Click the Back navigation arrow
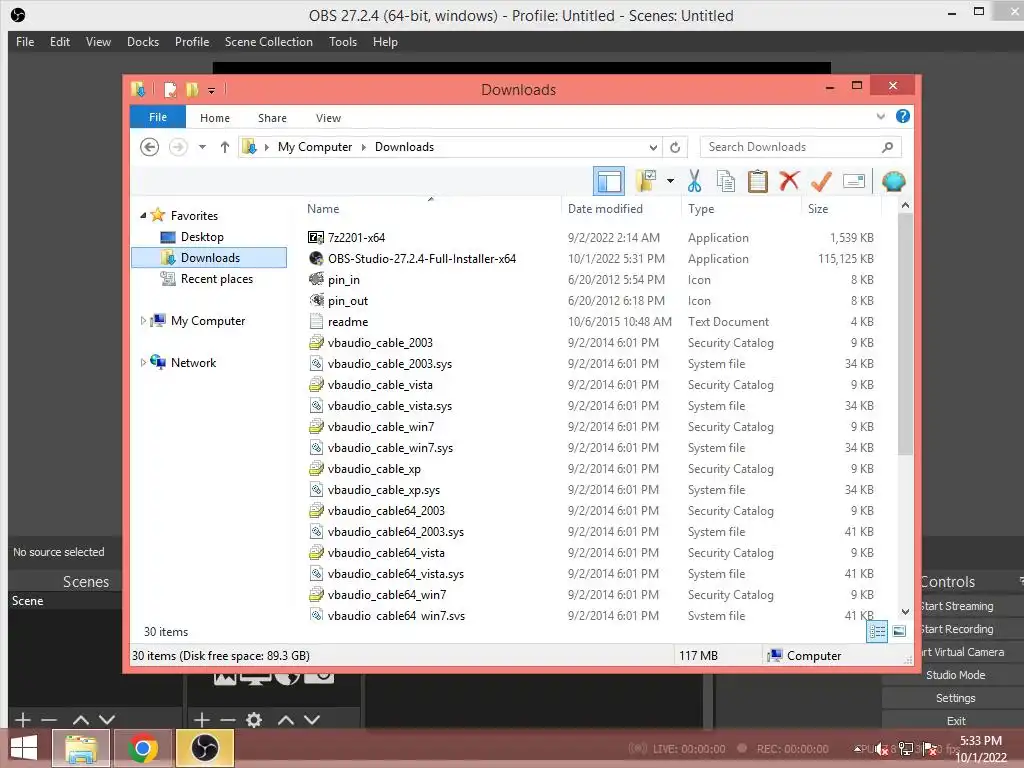This screenshot has width=1024, height=768. 150,147
